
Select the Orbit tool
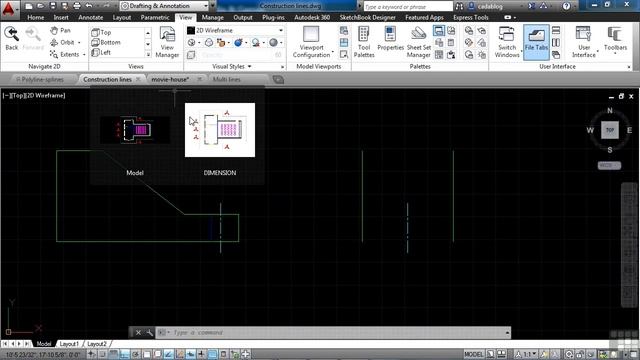pos(62,42)
